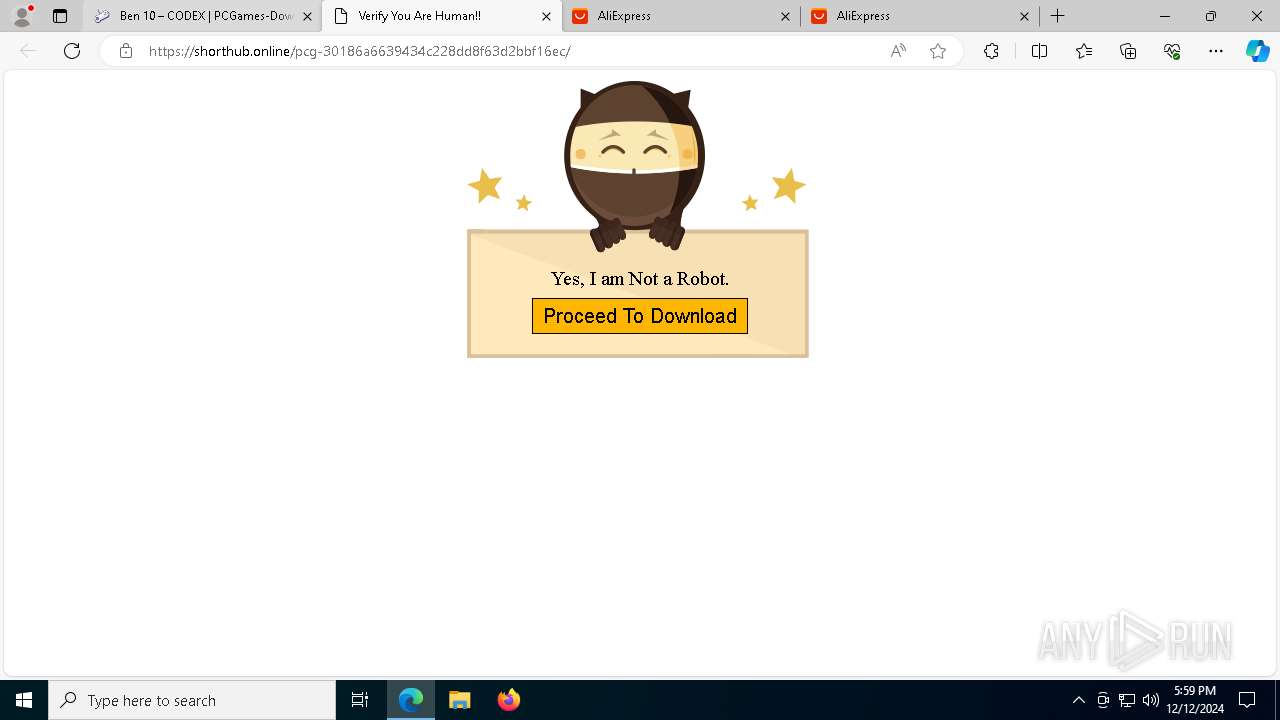The image size is (1280, 720).
Task: Open the clock showing 5:59 PM
Action: (1195, 700)
